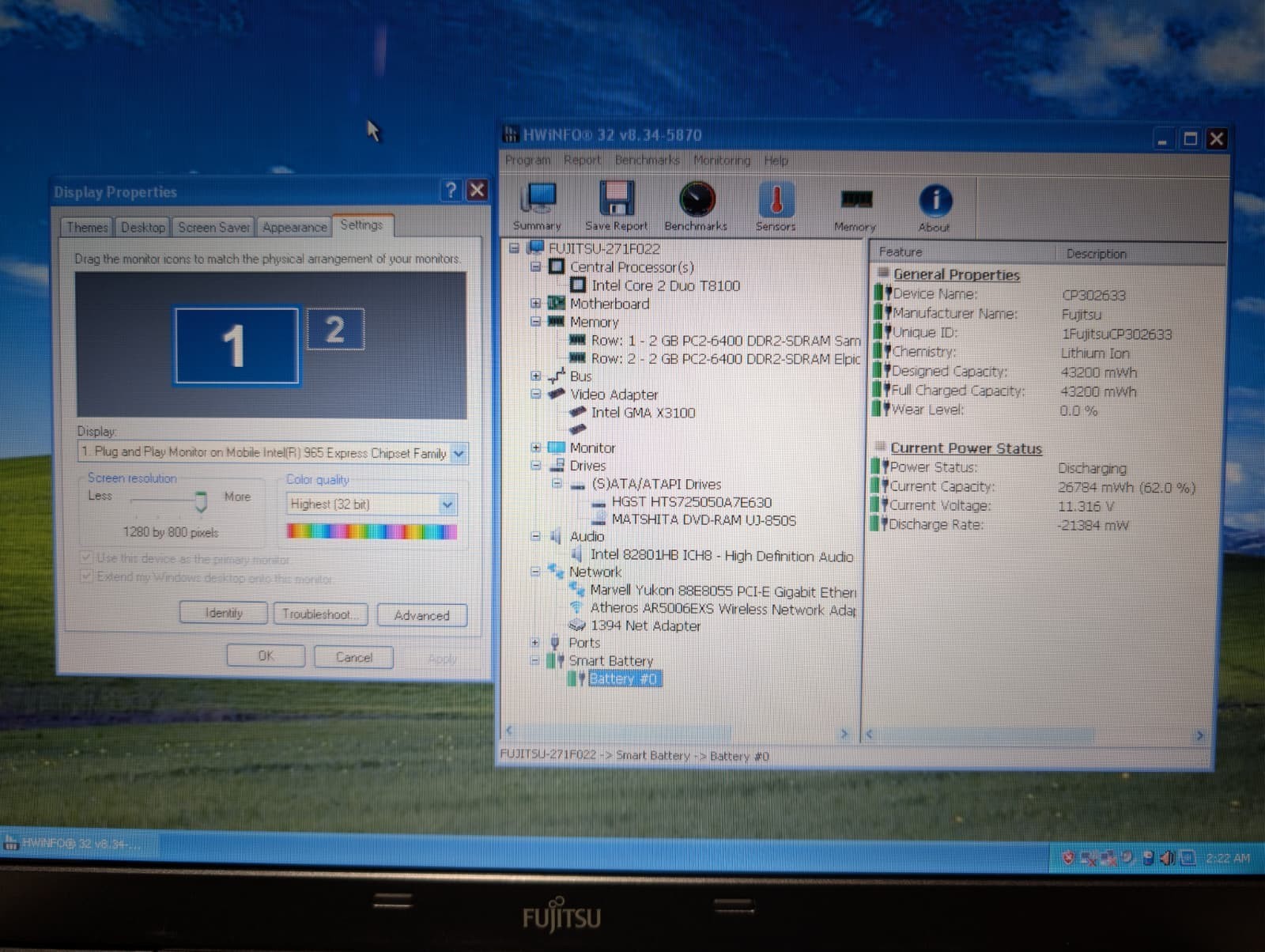
Task: Open Advanced display settings
Action: tap(421, 616)
